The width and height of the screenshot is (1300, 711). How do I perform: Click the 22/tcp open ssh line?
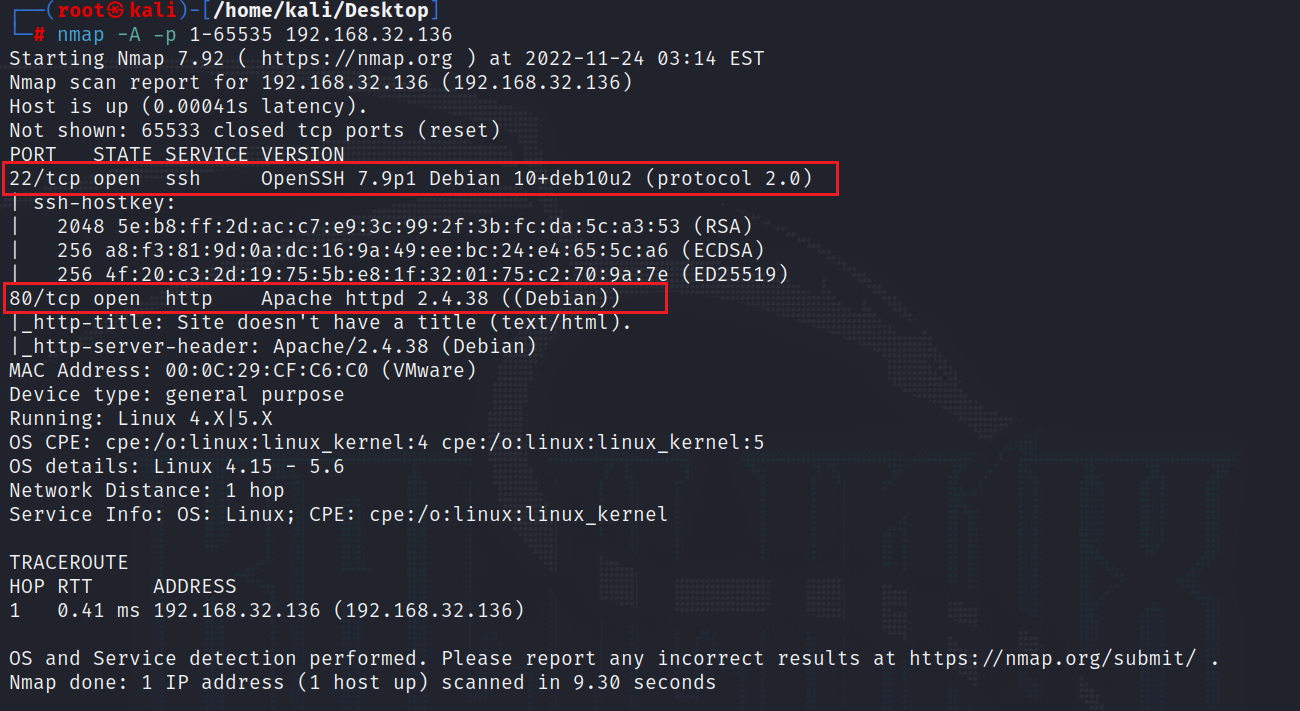tap(419, 180)
